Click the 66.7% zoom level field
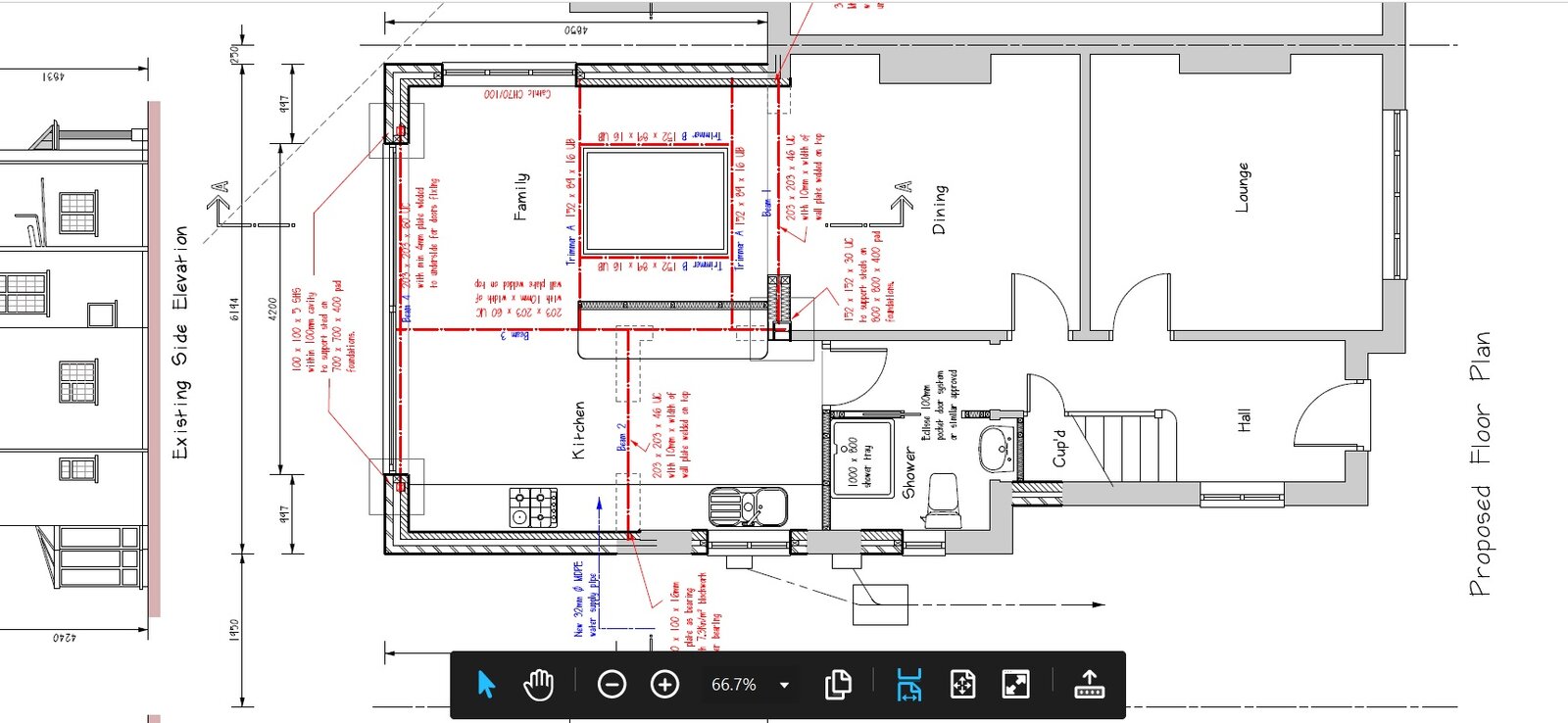 tap(733, 684)
